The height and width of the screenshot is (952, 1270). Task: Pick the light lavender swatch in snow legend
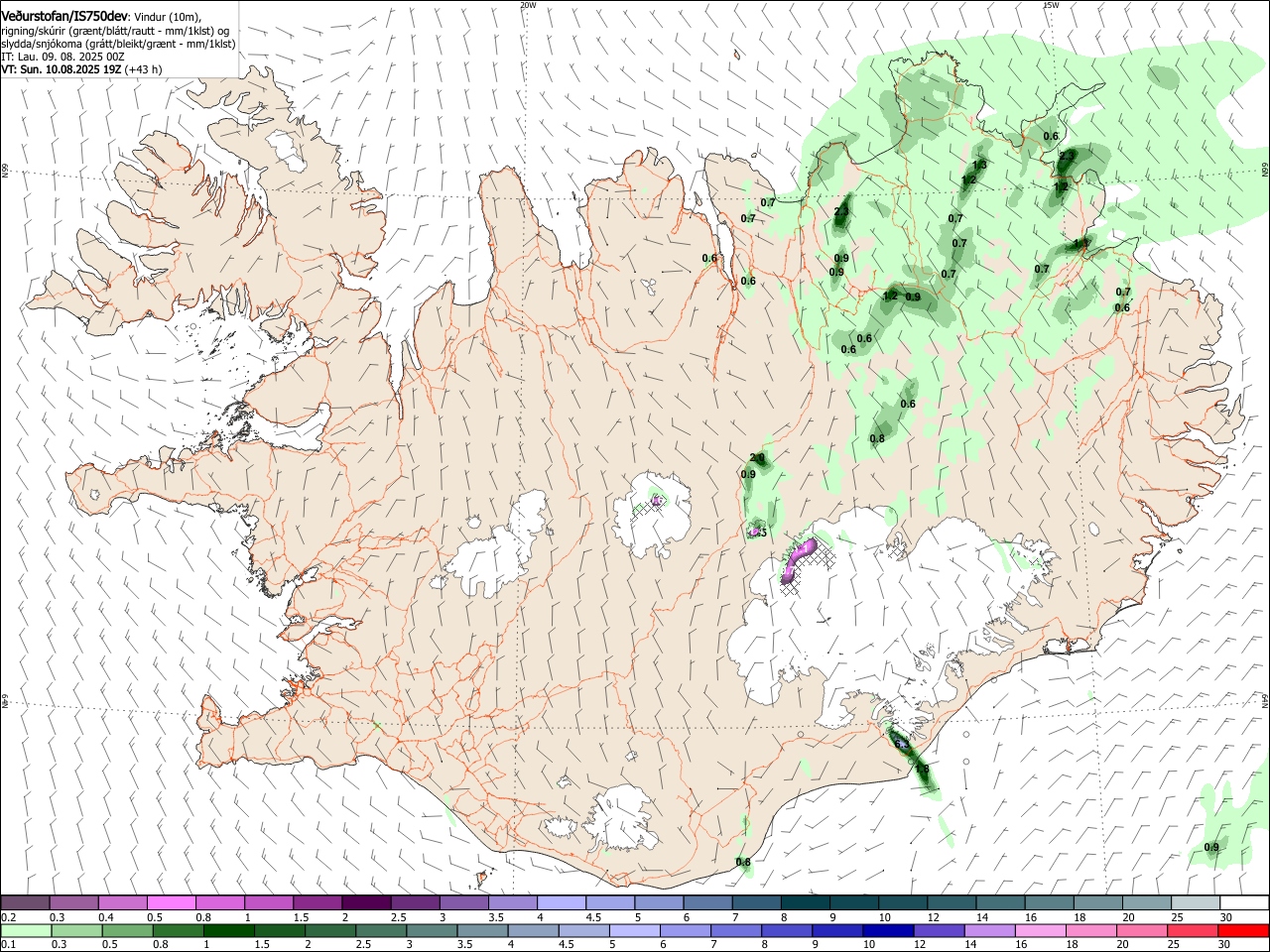click(561, 903)
